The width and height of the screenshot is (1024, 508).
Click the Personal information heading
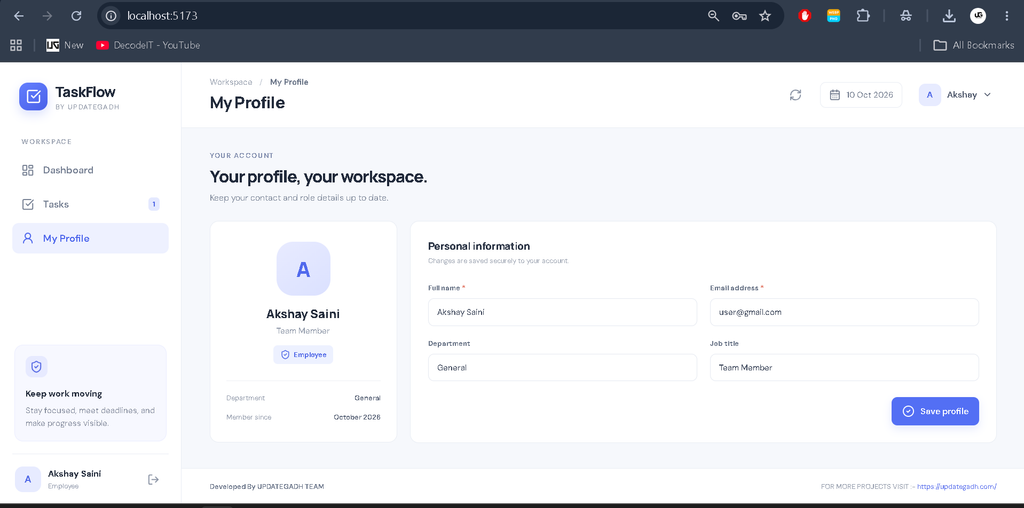pyautogui.click(x=479, y=246)
